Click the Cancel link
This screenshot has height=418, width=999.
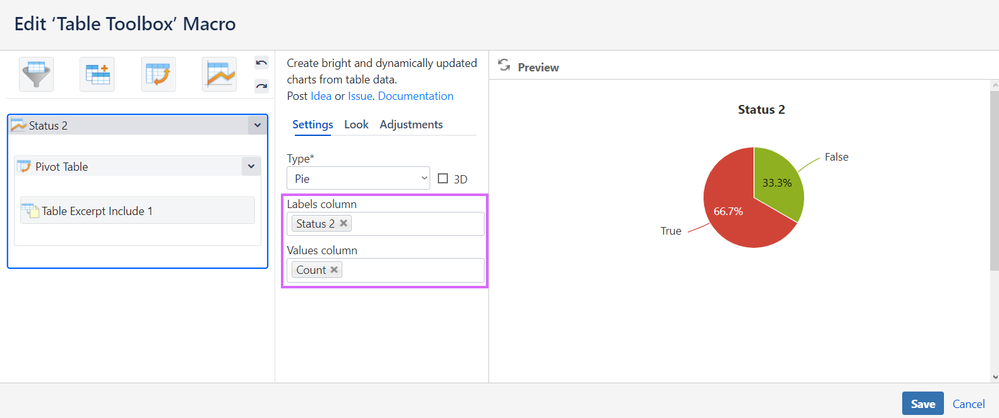click(968, 404)
